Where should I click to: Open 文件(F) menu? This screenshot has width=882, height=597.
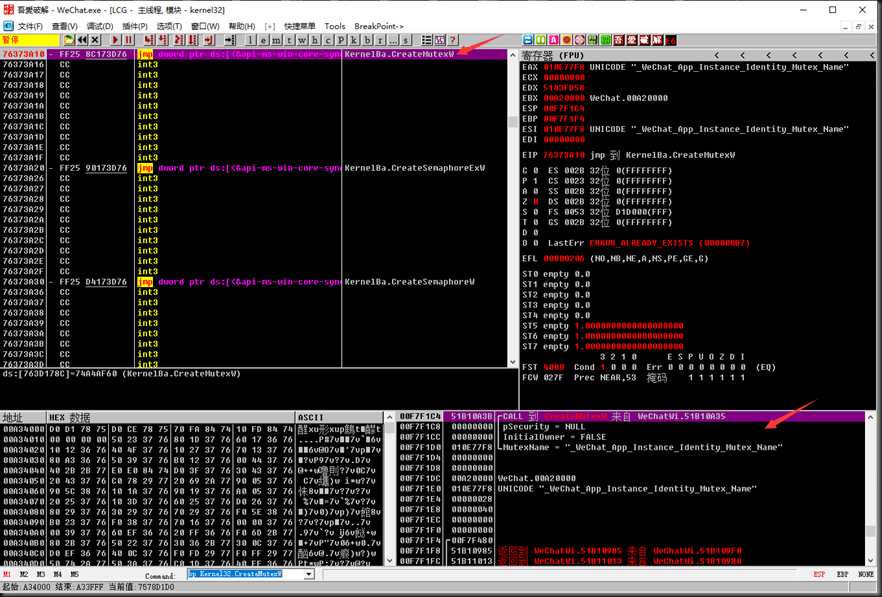click(30, 26)
